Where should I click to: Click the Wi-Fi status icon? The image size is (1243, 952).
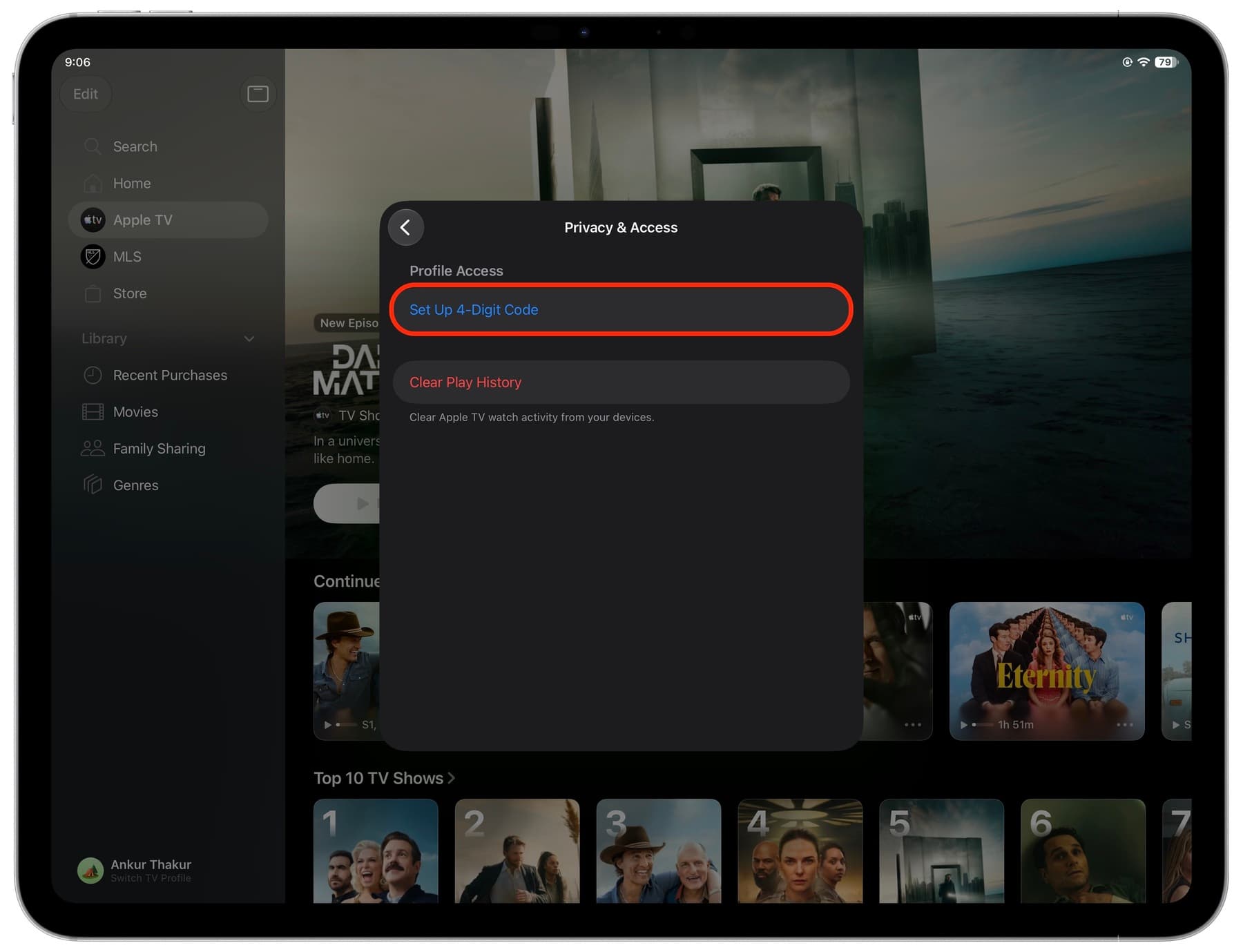pyautogui.click(x=1144, y=62)
